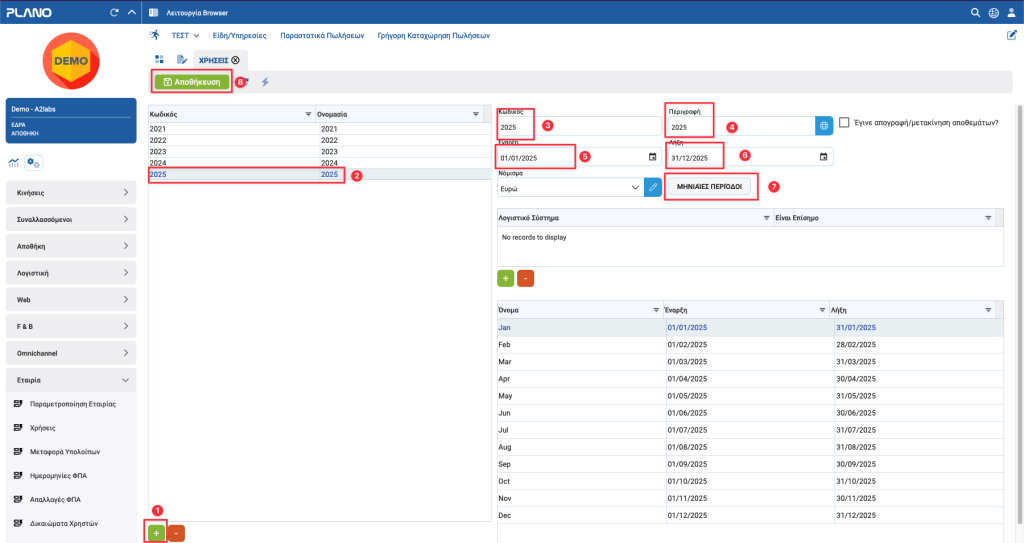Open Είδη/Υπηρεσίες from the top menu
1024x543 pixels.
tap(240, 35)
